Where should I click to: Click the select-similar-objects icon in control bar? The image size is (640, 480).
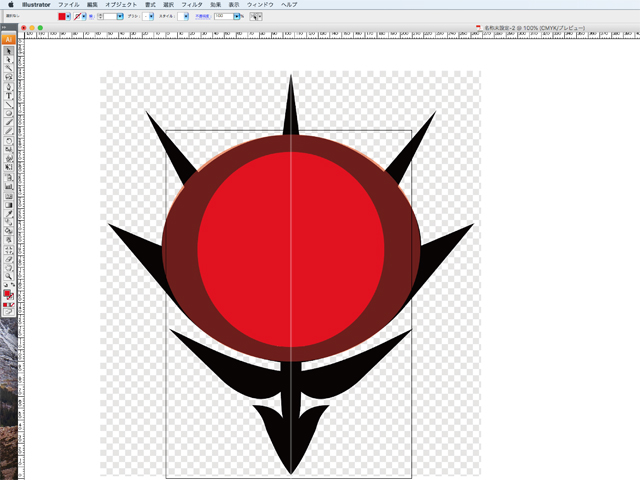254,16
